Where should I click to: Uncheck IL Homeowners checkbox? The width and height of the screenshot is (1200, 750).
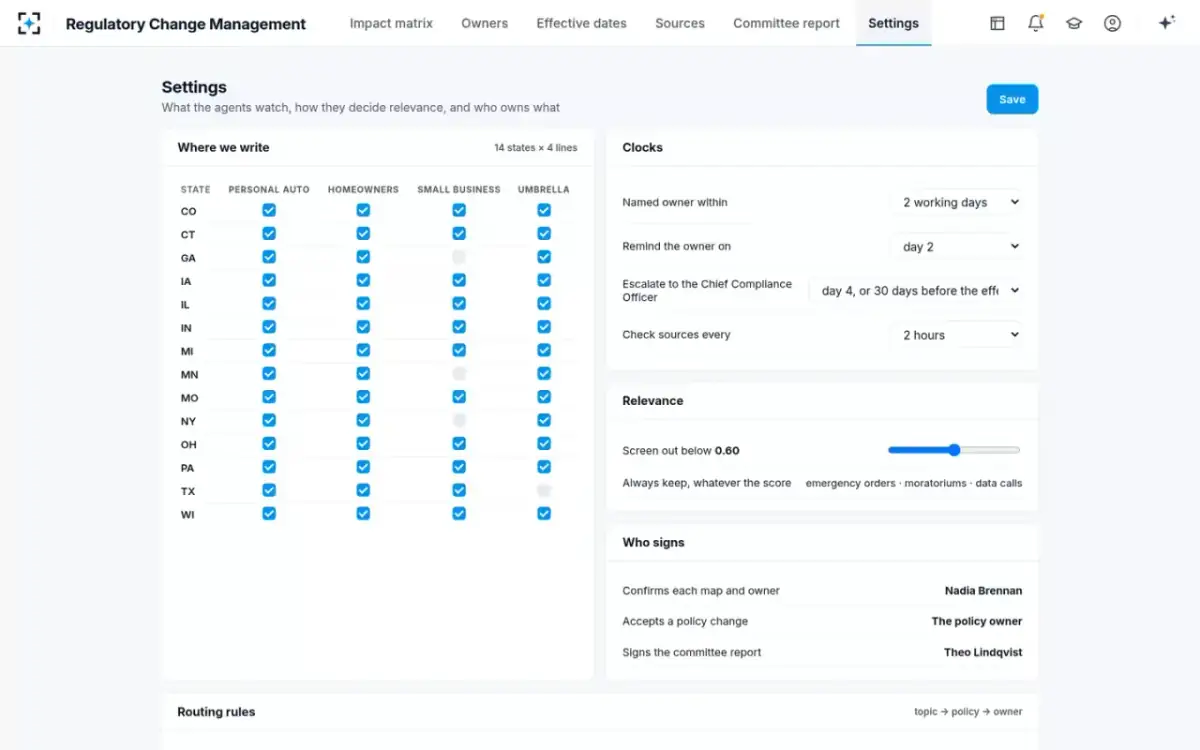363,304
